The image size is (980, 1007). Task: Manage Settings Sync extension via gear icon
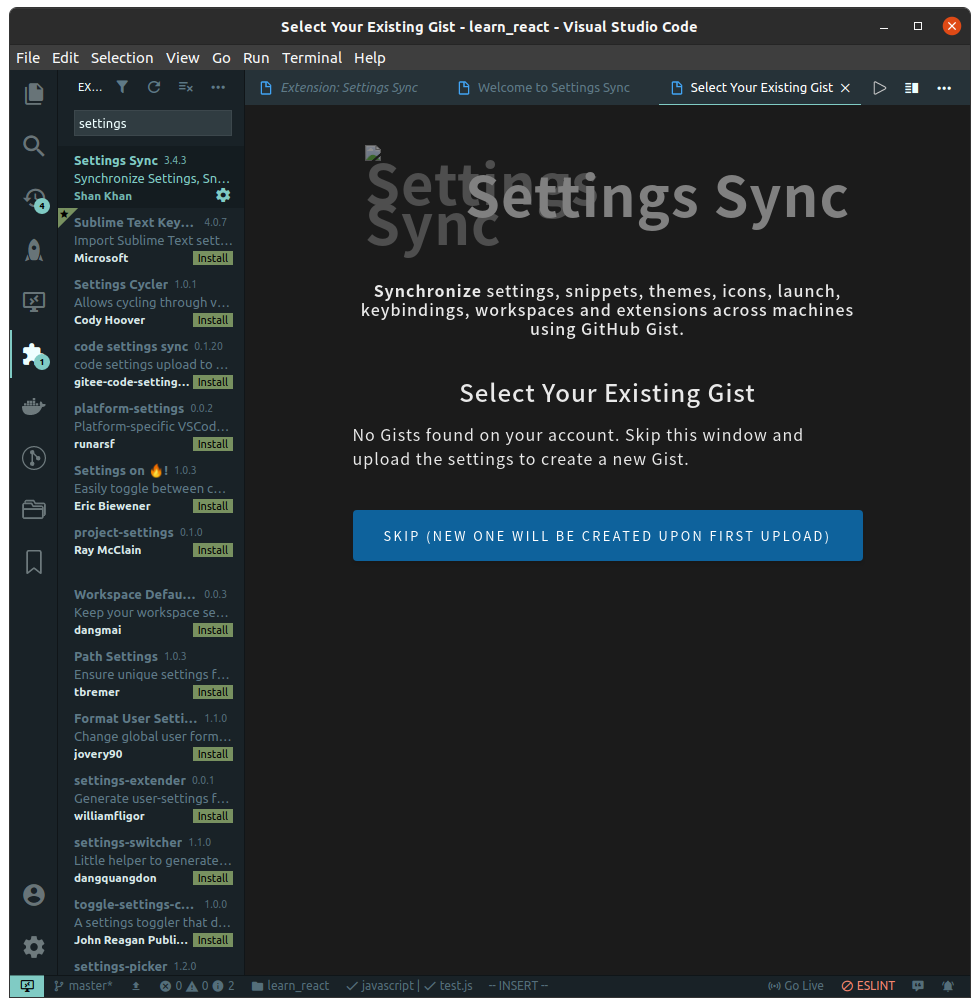[223, 195]
